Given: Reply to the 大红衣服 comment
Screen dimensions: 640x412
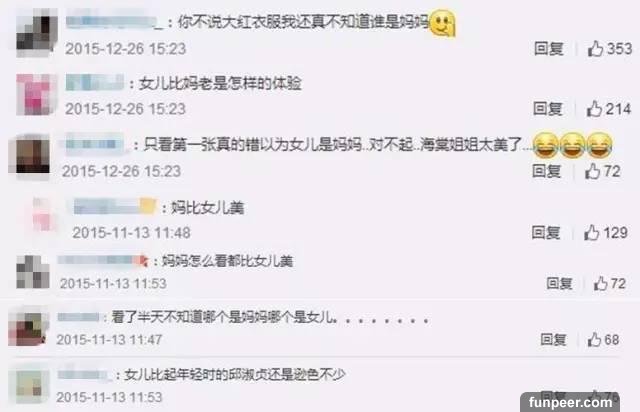Looking at the screenshot, I should coord(549,49).
